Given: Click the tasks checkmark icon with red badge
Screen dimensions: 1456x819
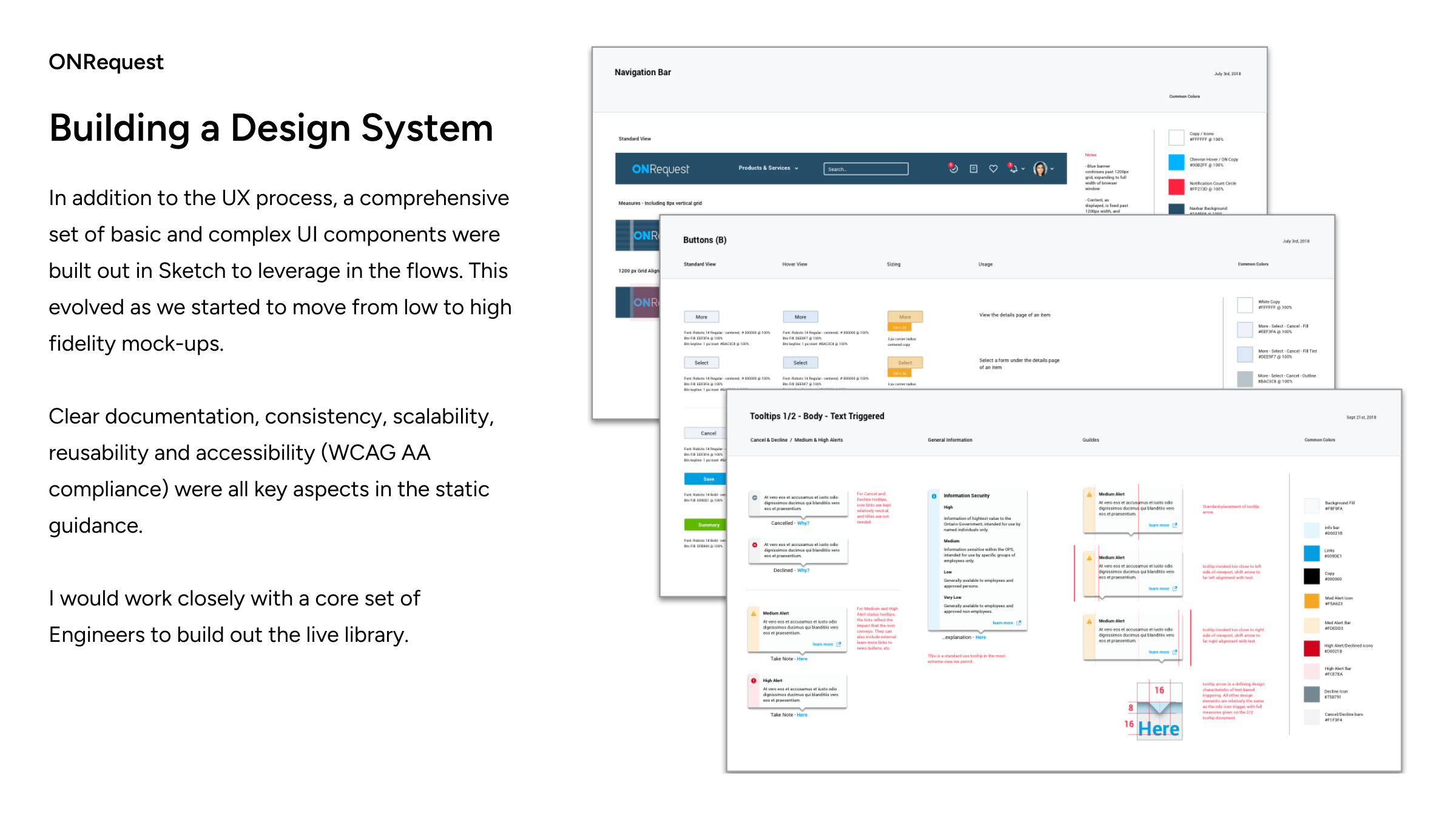Looking at the screenshot, I should pos(953,169).
